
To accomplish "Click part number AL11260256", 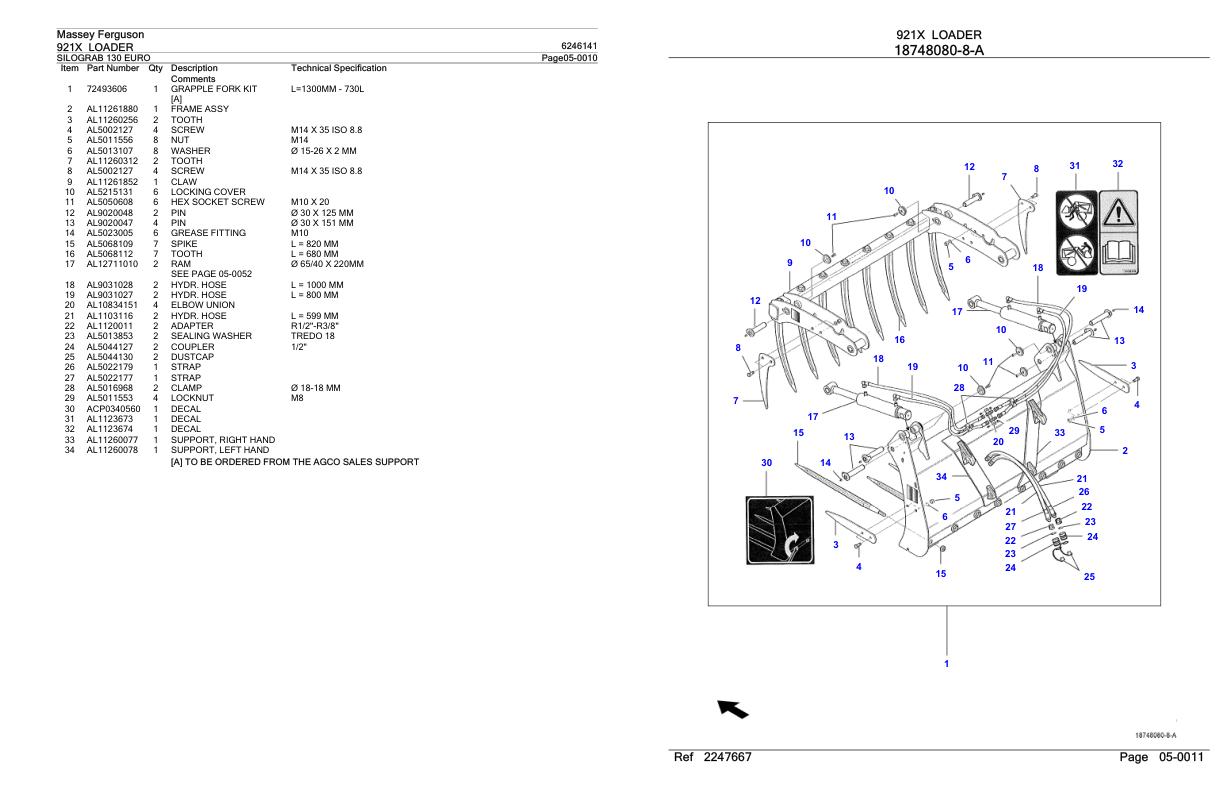I will coord(112,119).
